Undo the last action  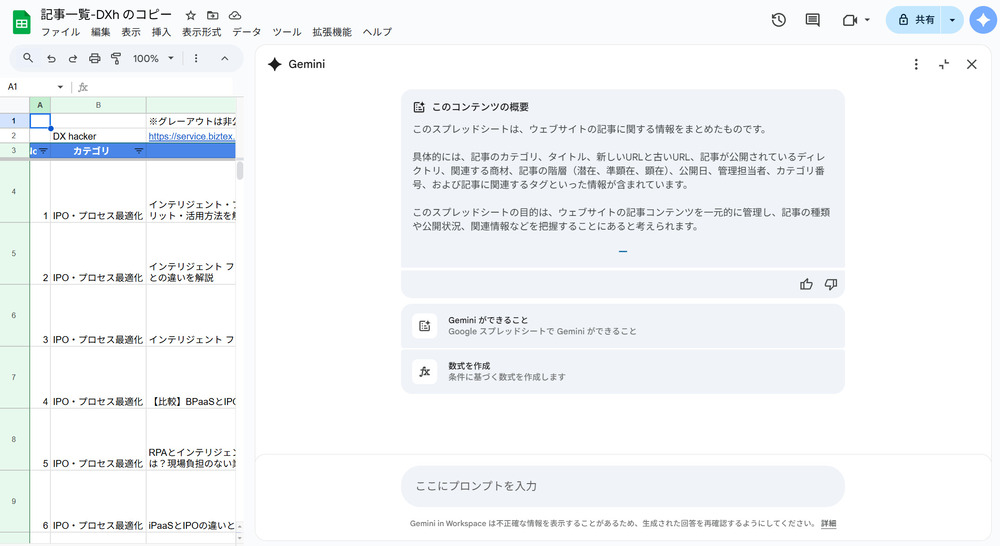[x=51, y=58]
